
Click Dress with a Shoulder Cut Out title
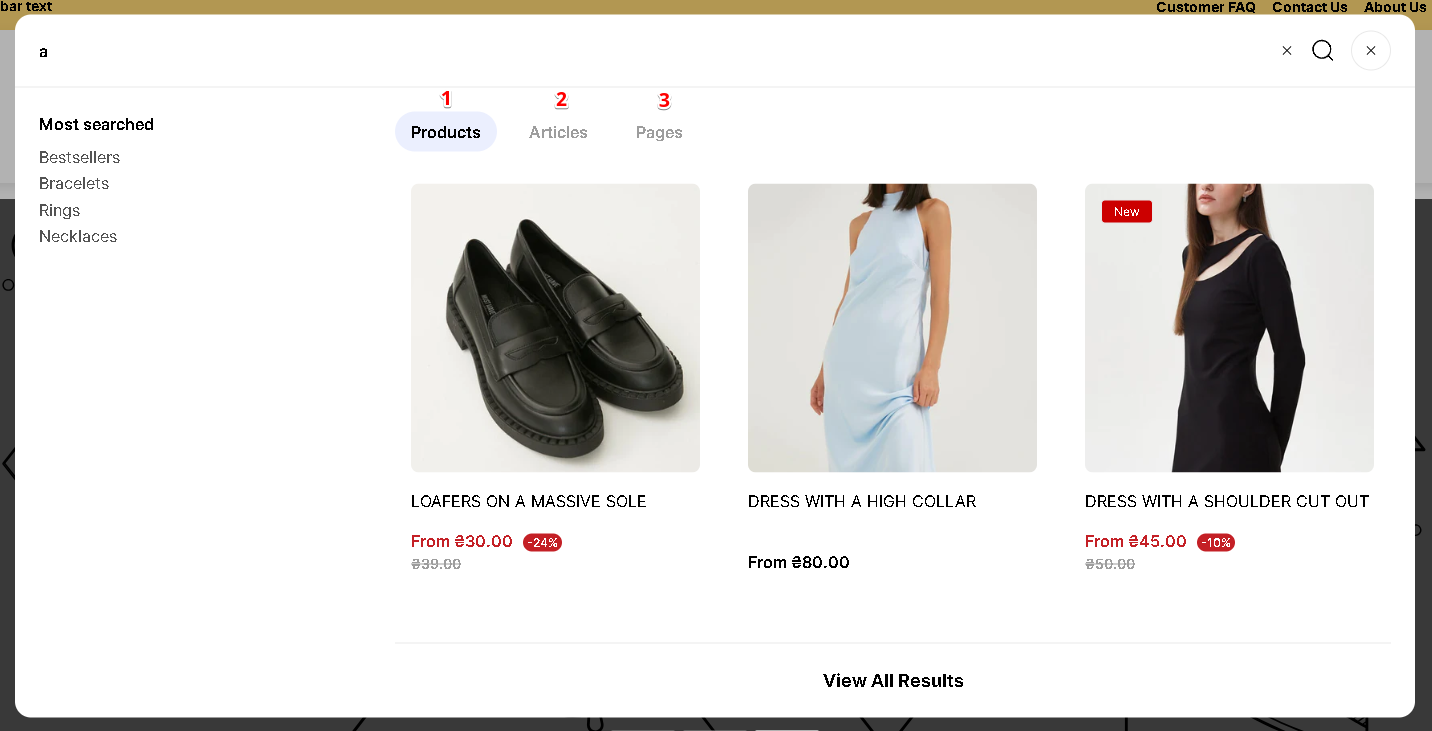click(1226, 501)
